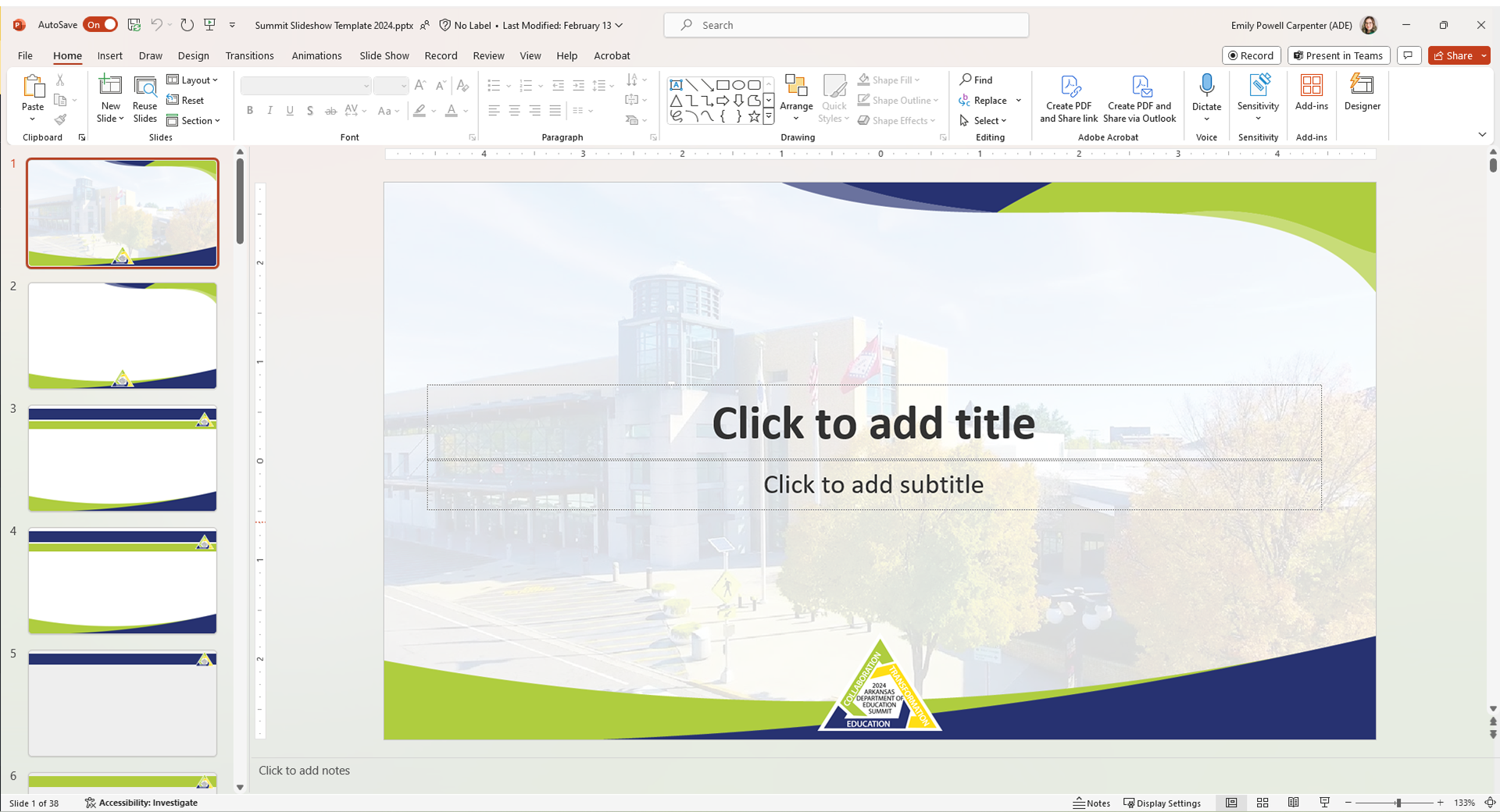Screen dimensions: 1500x812
Task: Open Display Settings
Action: (1162, 803)
